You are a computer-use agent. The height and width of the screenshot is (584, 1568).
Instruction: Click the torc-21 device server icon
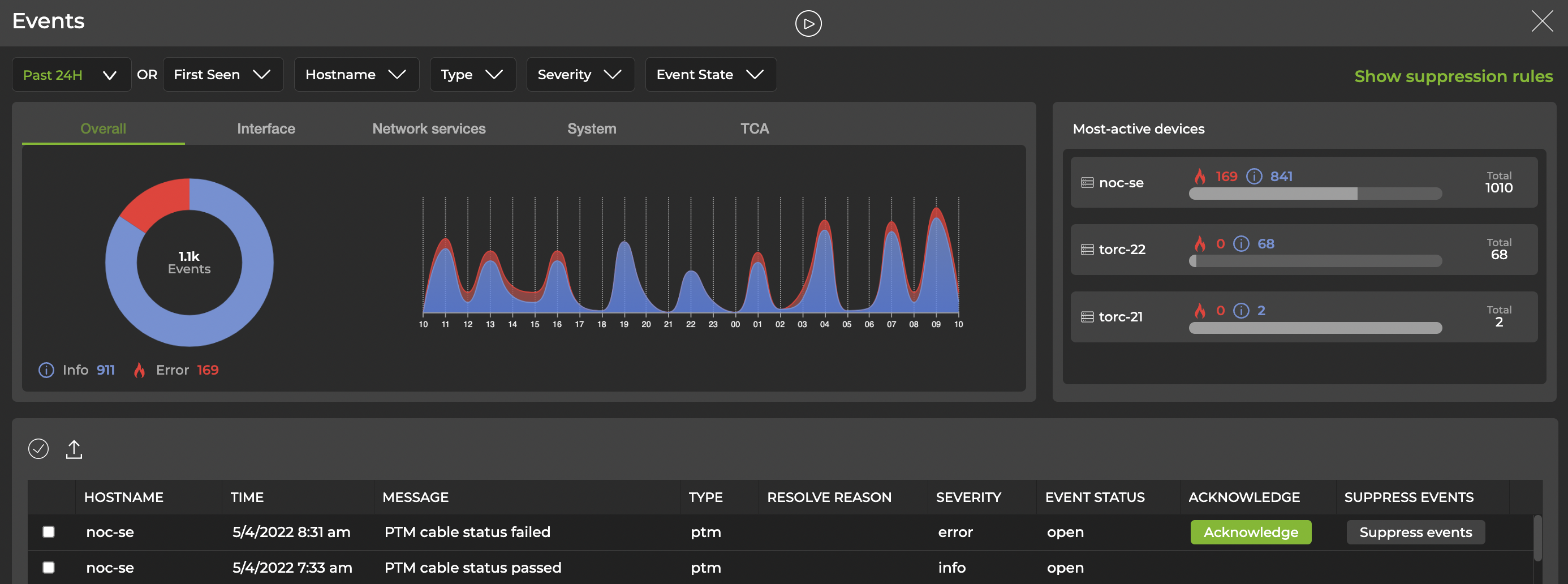(1087, 317)
